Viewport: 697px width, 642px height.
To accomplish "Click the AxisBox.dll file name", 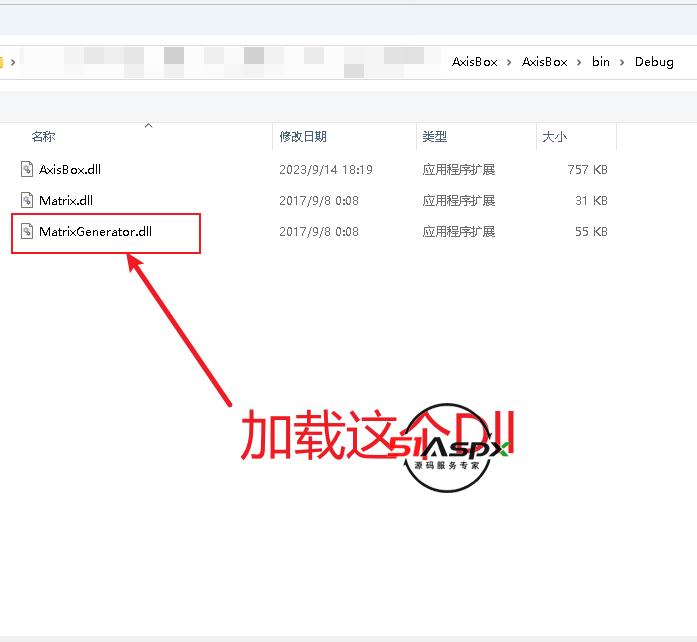I will [70, 169].
